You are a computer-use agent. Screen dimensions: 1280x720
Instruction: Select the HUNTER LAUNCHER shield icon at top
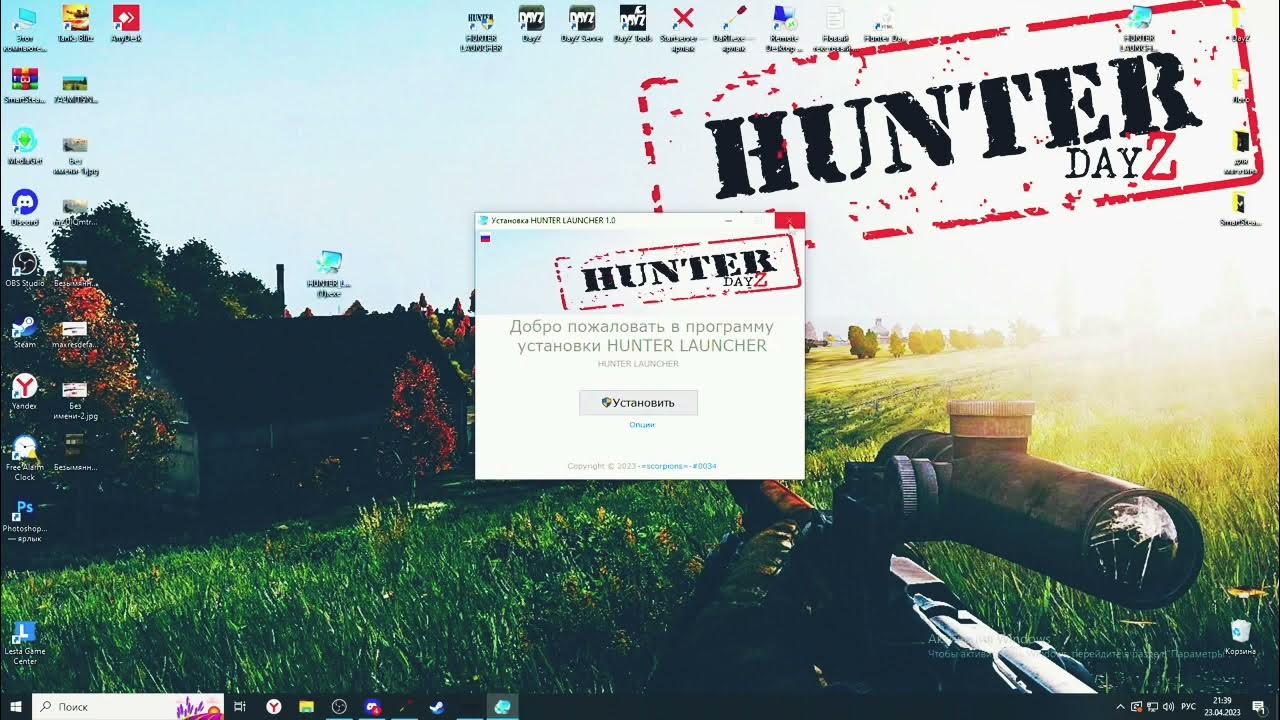[x=482, y=28]
